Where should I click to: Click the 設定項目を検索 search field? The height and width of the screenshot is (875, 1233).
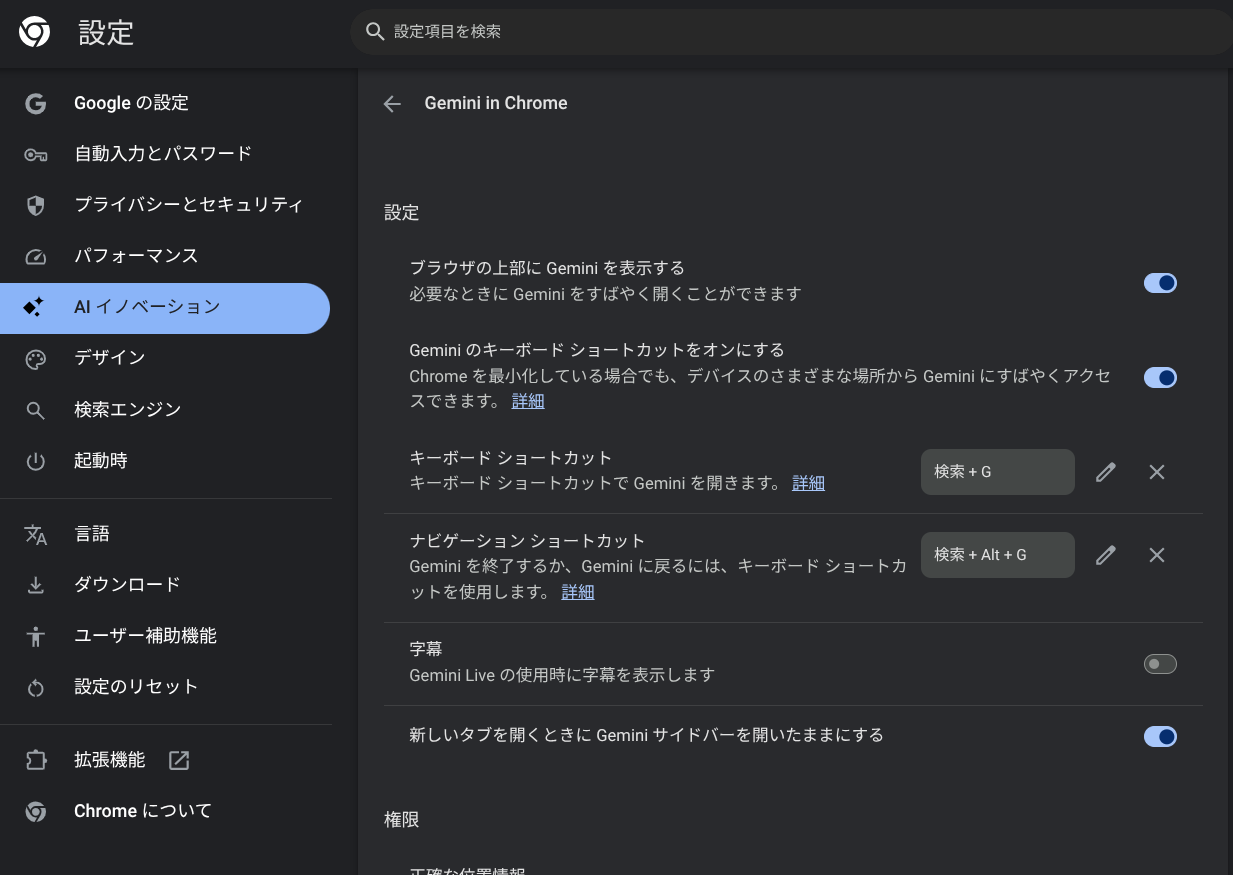790,32
